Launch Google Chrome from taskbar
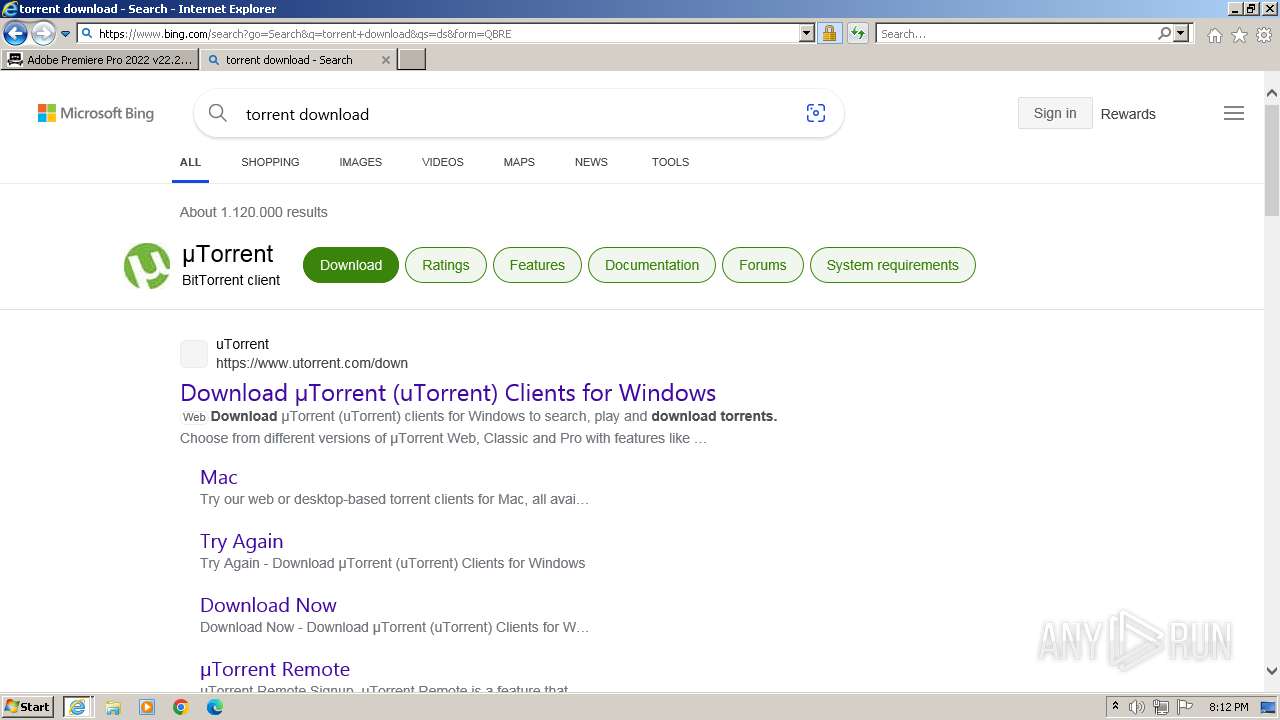 181,707
